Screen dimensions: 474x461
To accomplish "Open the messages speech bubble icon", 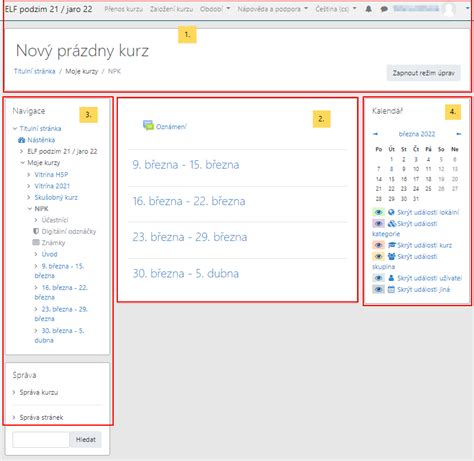I will point(384,9).
